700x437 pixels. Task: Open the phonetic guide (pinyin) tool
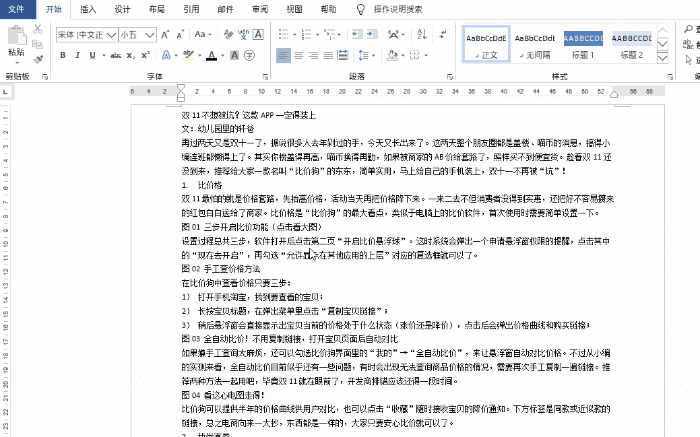[243, 34]
